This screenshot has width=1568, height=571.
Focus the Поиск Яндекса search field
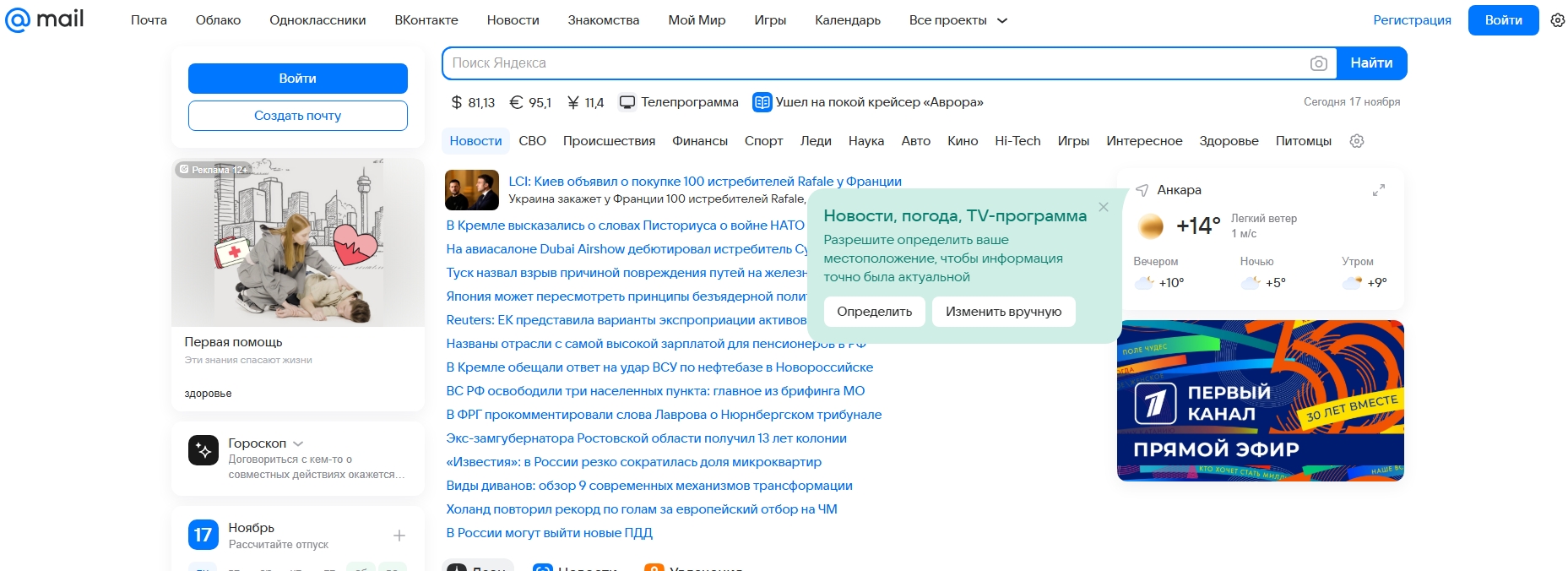[x=874, y=63]
